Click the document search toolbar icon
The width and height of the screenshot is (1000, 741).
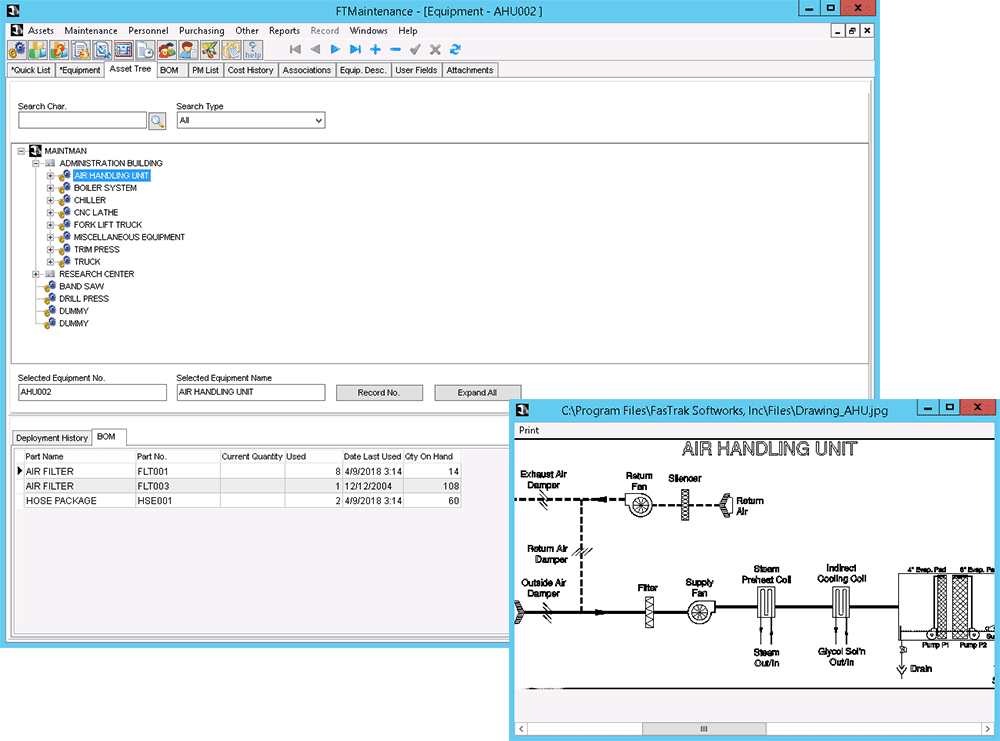click(x=102, y=50)
